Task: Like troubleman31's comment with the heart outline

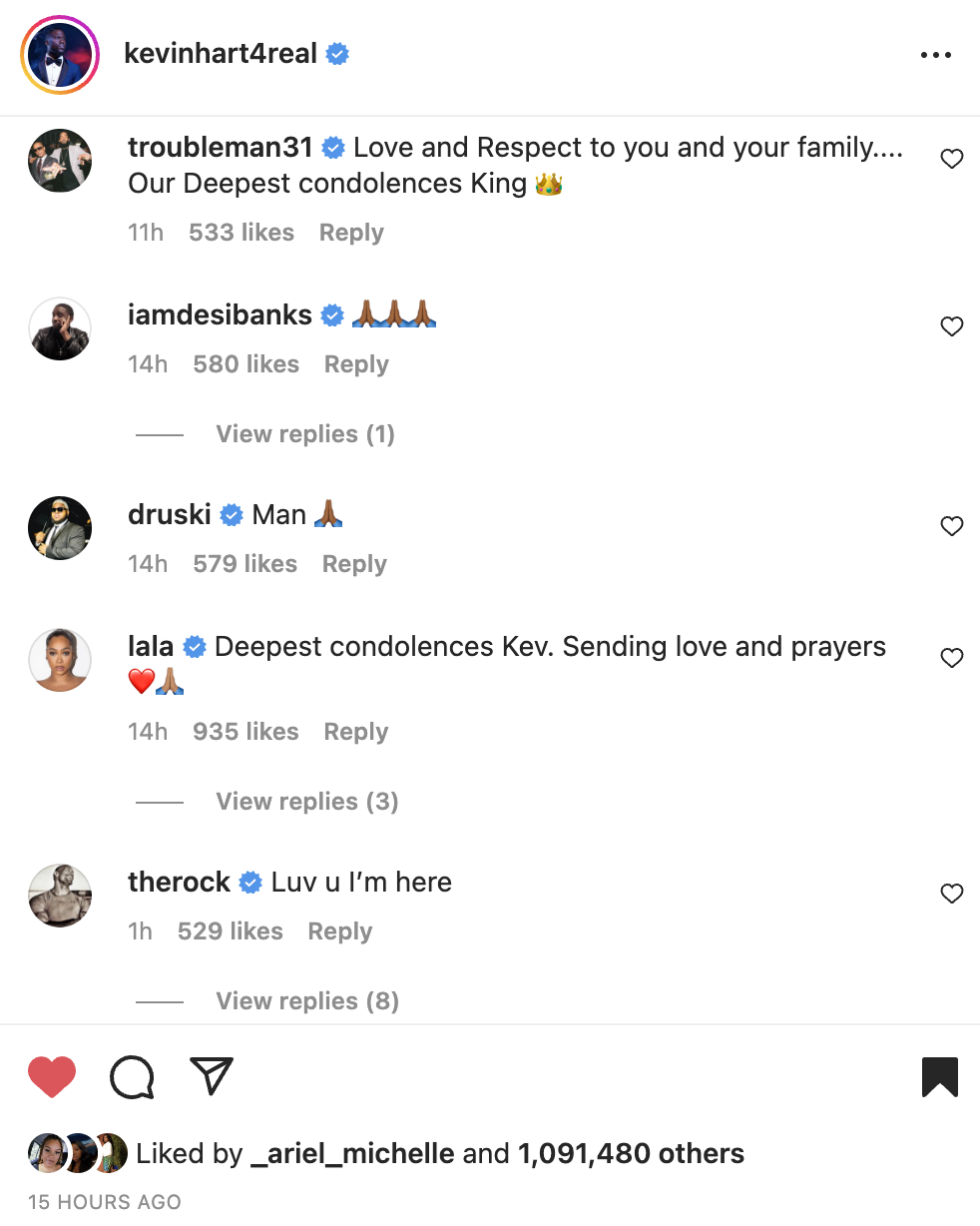Action: (951, 158)
